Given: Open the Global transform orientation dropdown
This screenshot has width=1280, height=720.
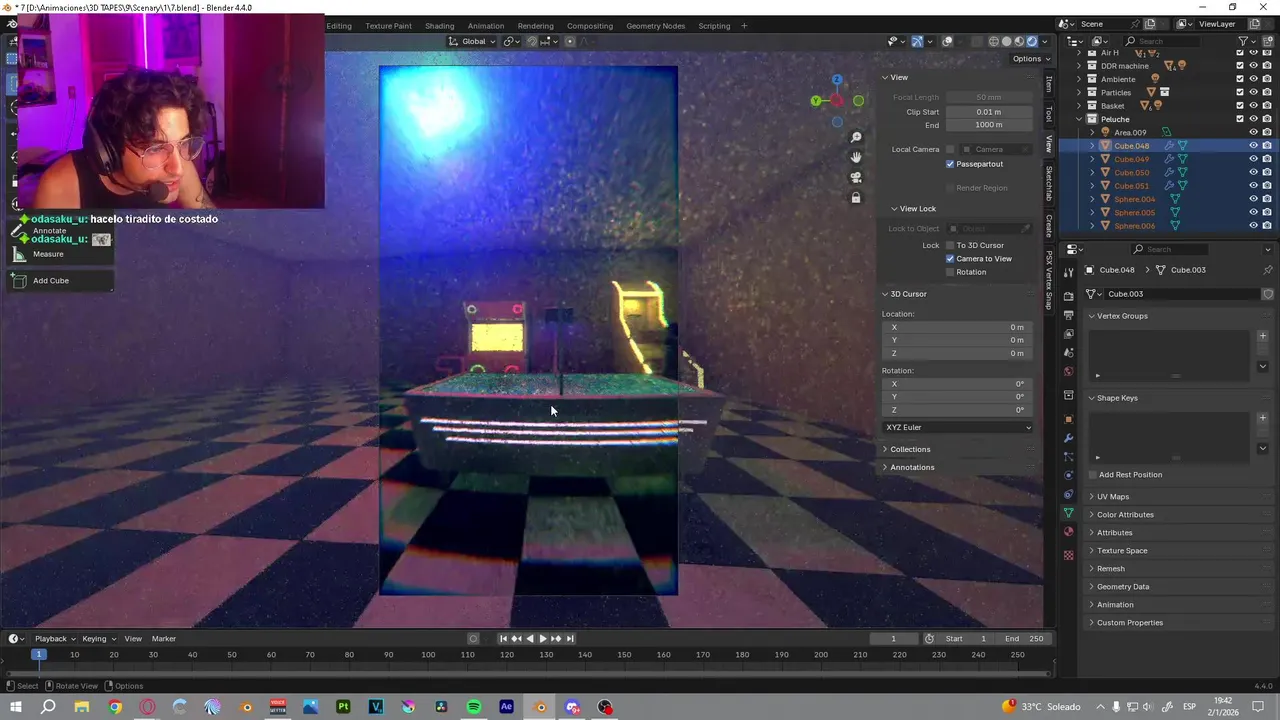Looking at the screenshot, I should [472, 41].
